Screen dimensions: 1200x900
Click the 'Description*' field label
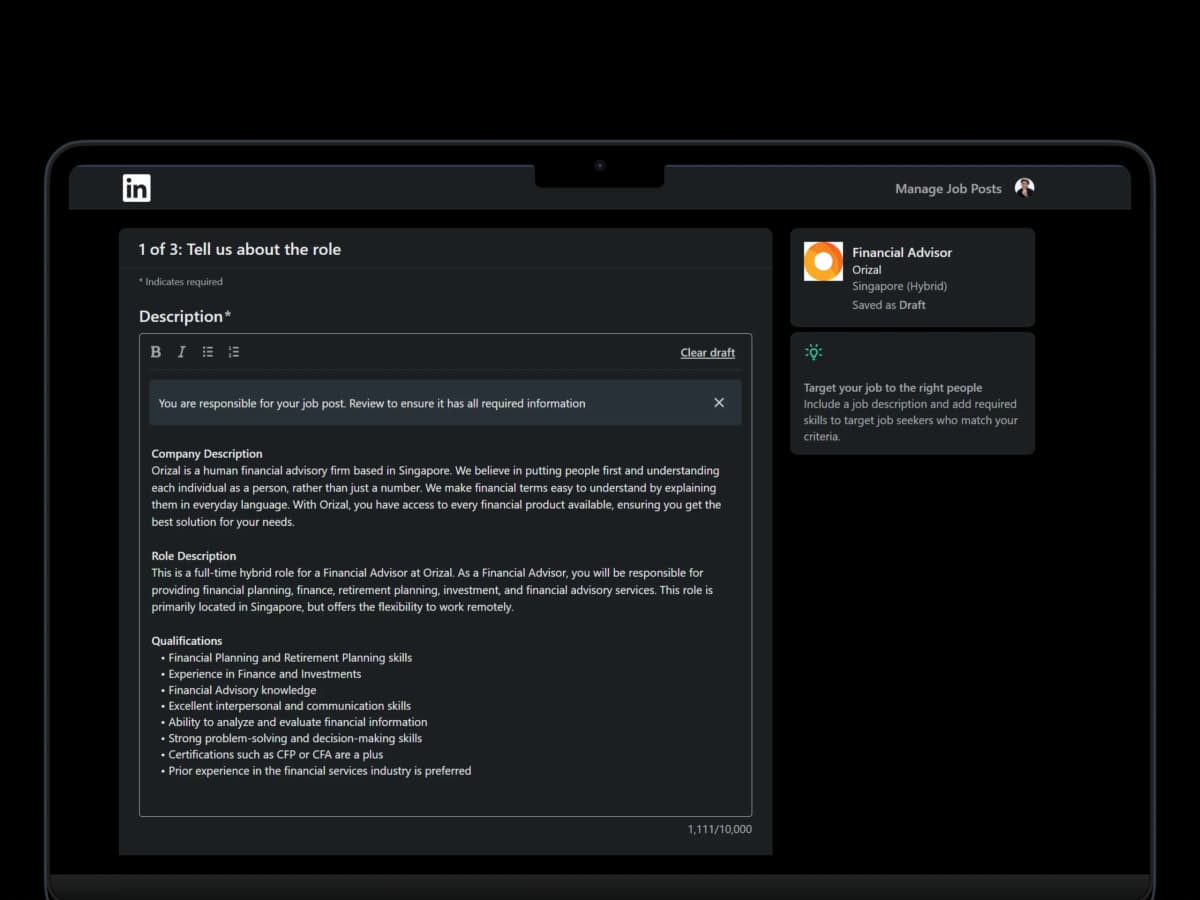185,317
